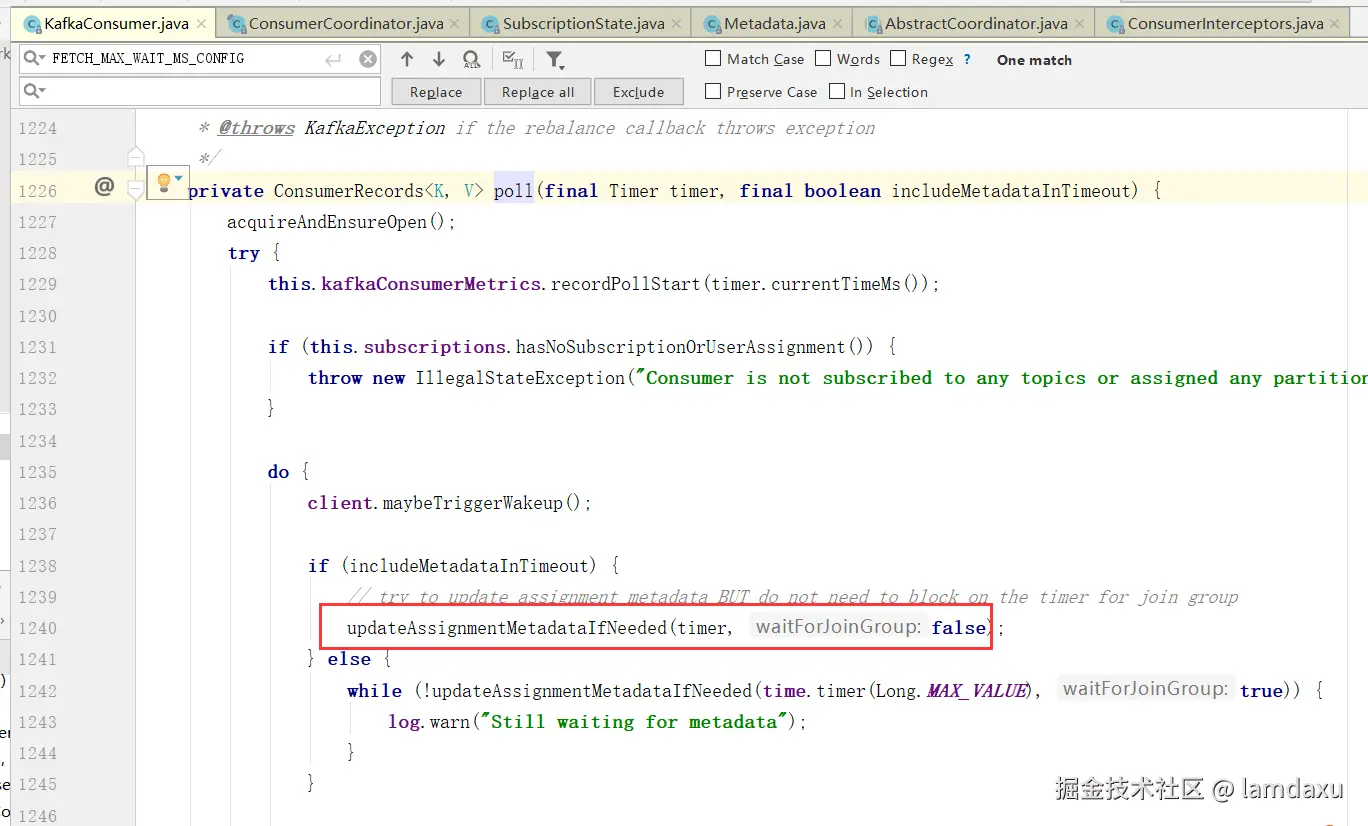
Task: Click 'maybeTriggerWakeup' call
Action: click(x=473, y=503)
